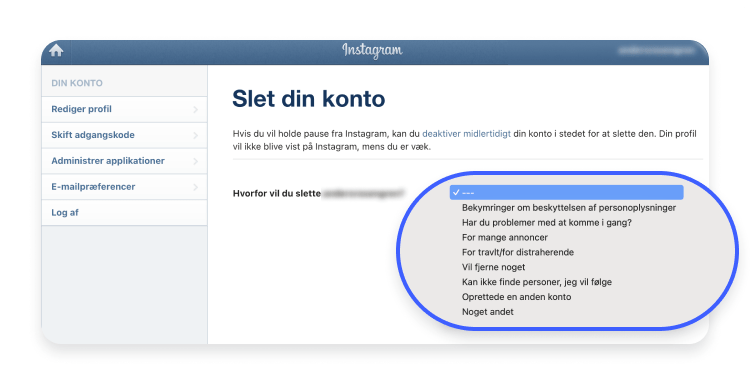Choose For travlt/for distraherende option
This screenshot has height=384, width=750.
tap(518, 252)
